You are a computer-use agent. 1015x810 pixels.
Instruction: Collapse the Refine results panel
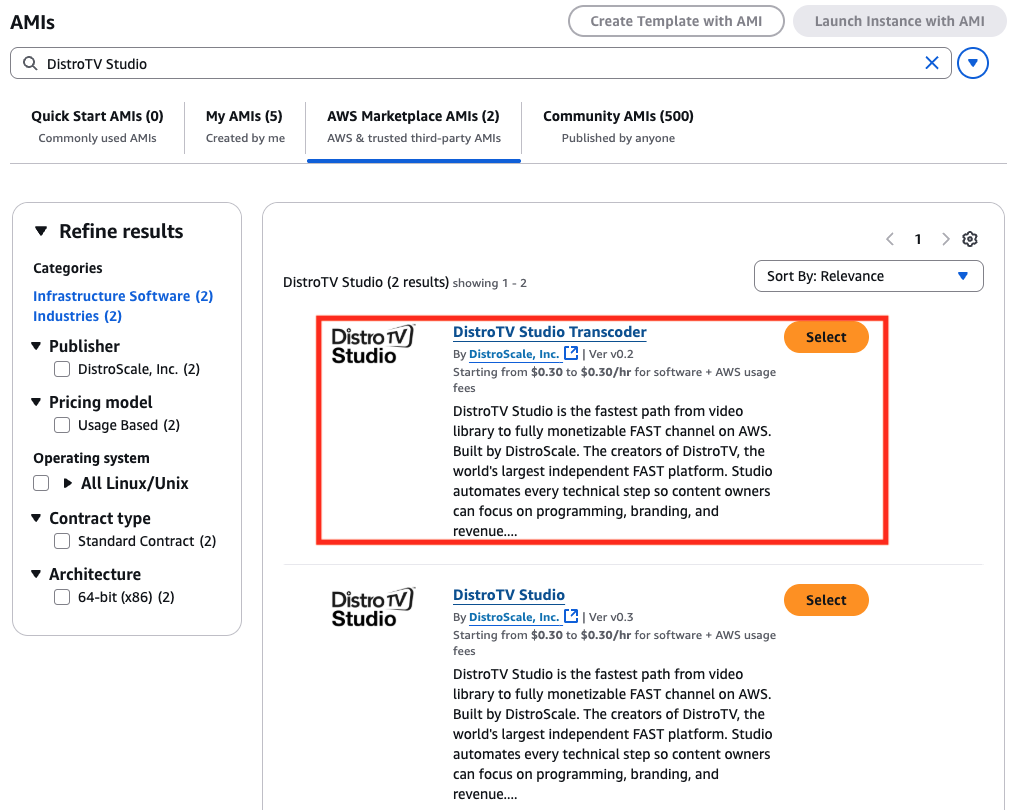click(41, 231)
